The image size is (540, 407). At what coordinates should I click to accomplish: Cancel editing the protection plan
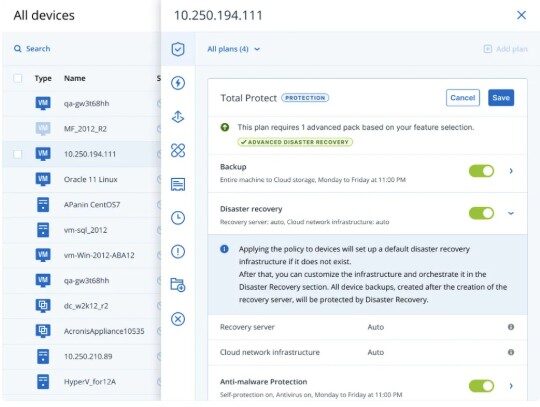click(x=463, y=98)
